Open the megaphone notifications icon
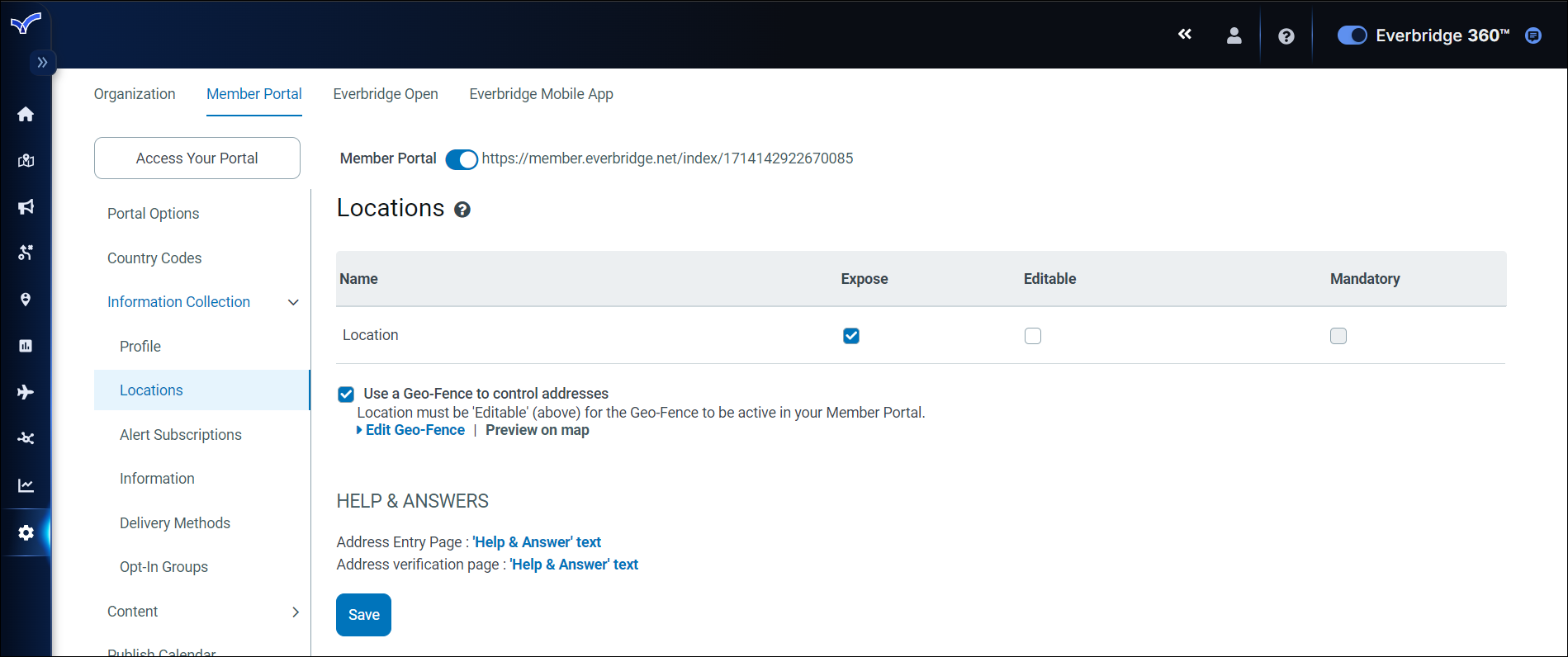The image size is (1568, 657). click(x=26, y=206)
